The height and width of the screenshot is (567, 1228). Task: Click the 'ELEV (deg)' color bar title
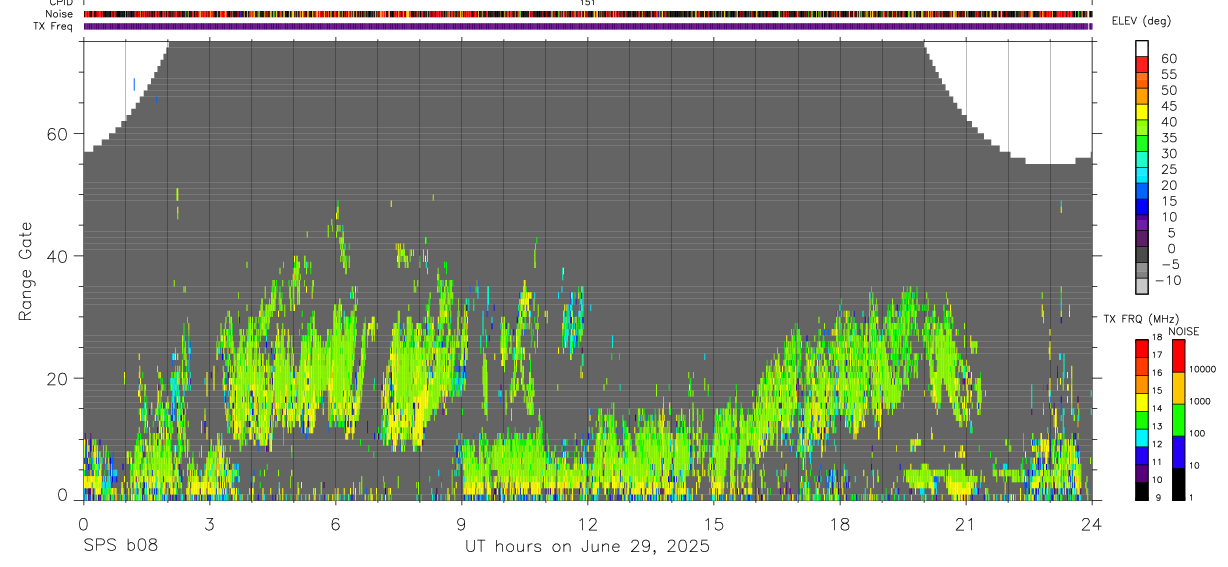[x=1141, y=21]
